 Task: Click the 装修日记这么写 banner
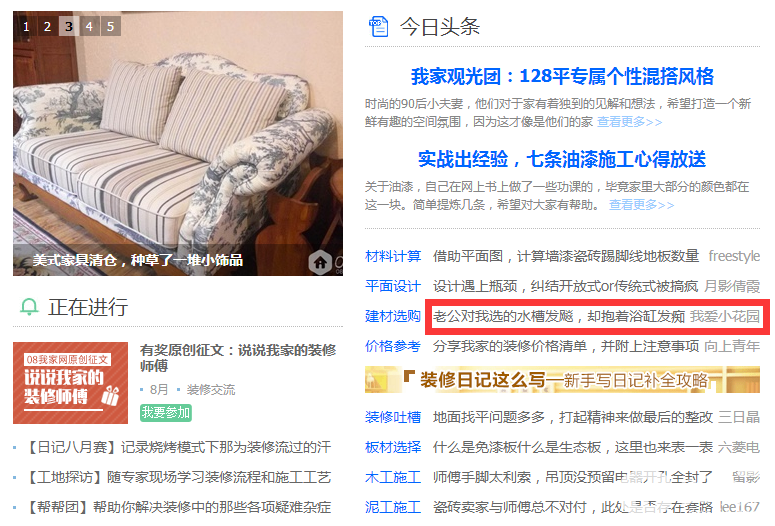point(562,380)
